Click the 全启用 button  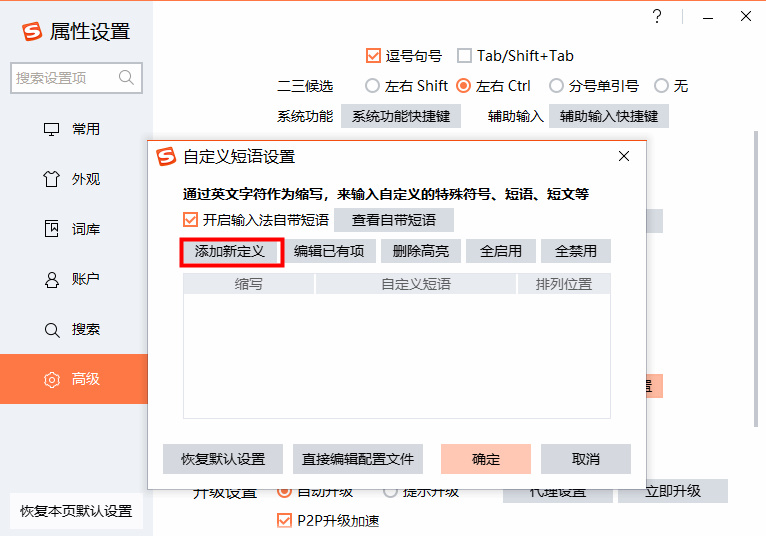click(x=501, y=251)
